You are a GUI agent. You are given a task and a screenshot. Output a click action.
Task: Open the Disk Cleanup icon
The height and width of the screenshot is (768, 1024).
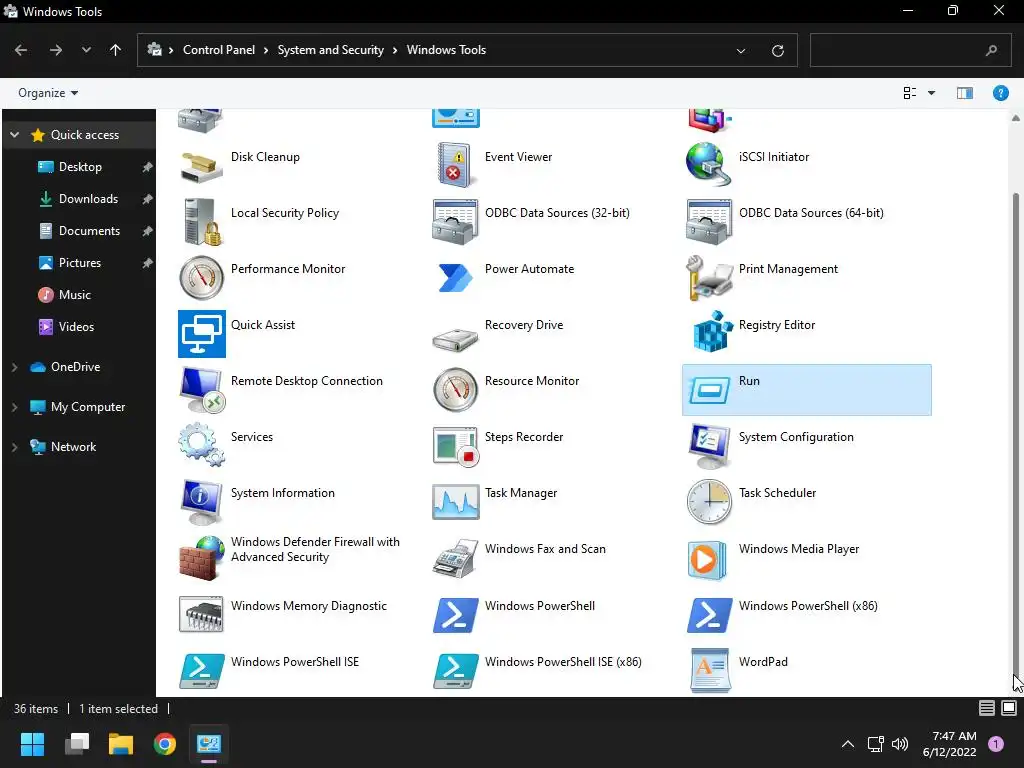[x=201, y=167]
